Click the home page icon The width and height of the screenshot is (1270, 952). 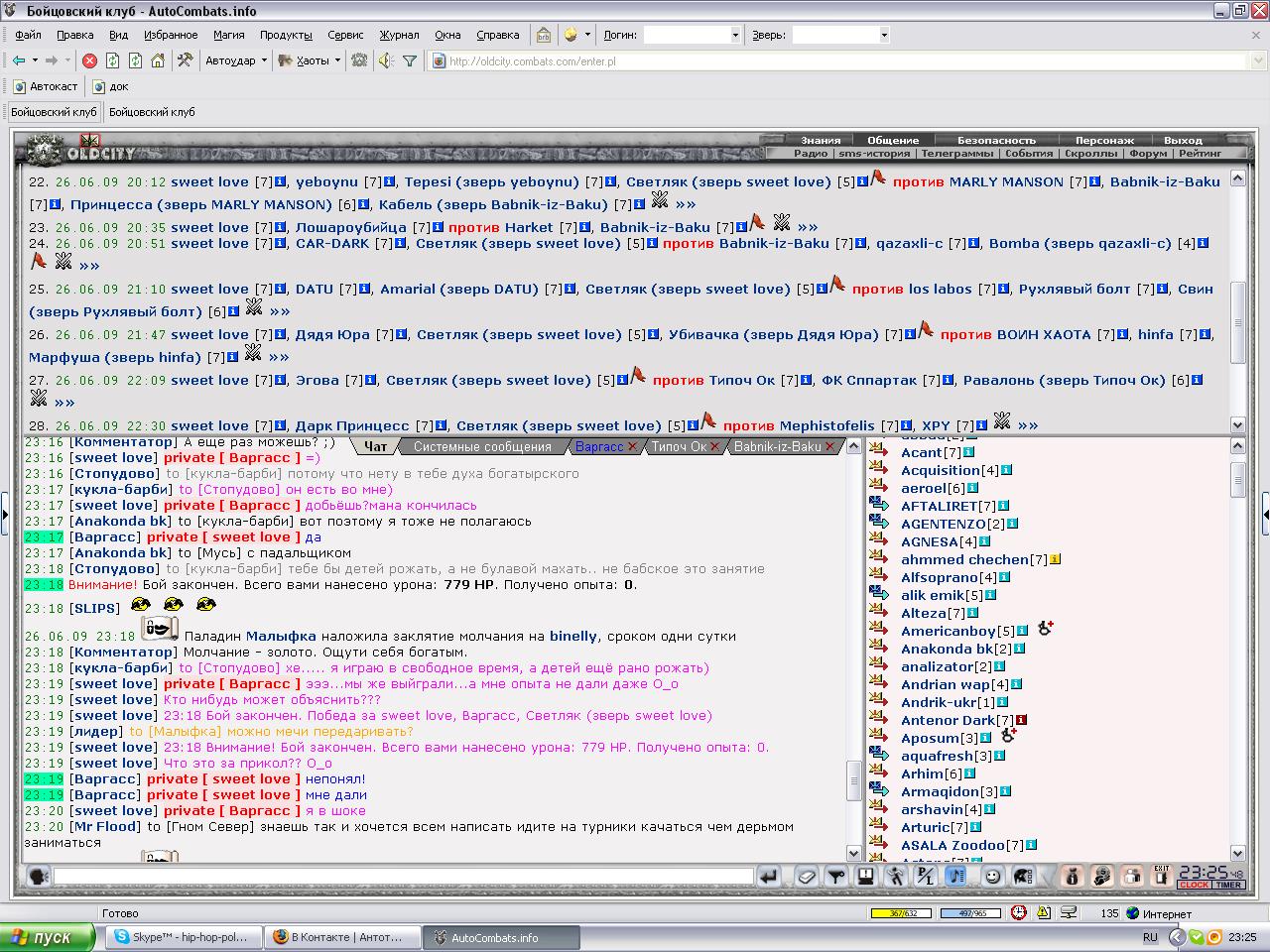coord(158,60)
